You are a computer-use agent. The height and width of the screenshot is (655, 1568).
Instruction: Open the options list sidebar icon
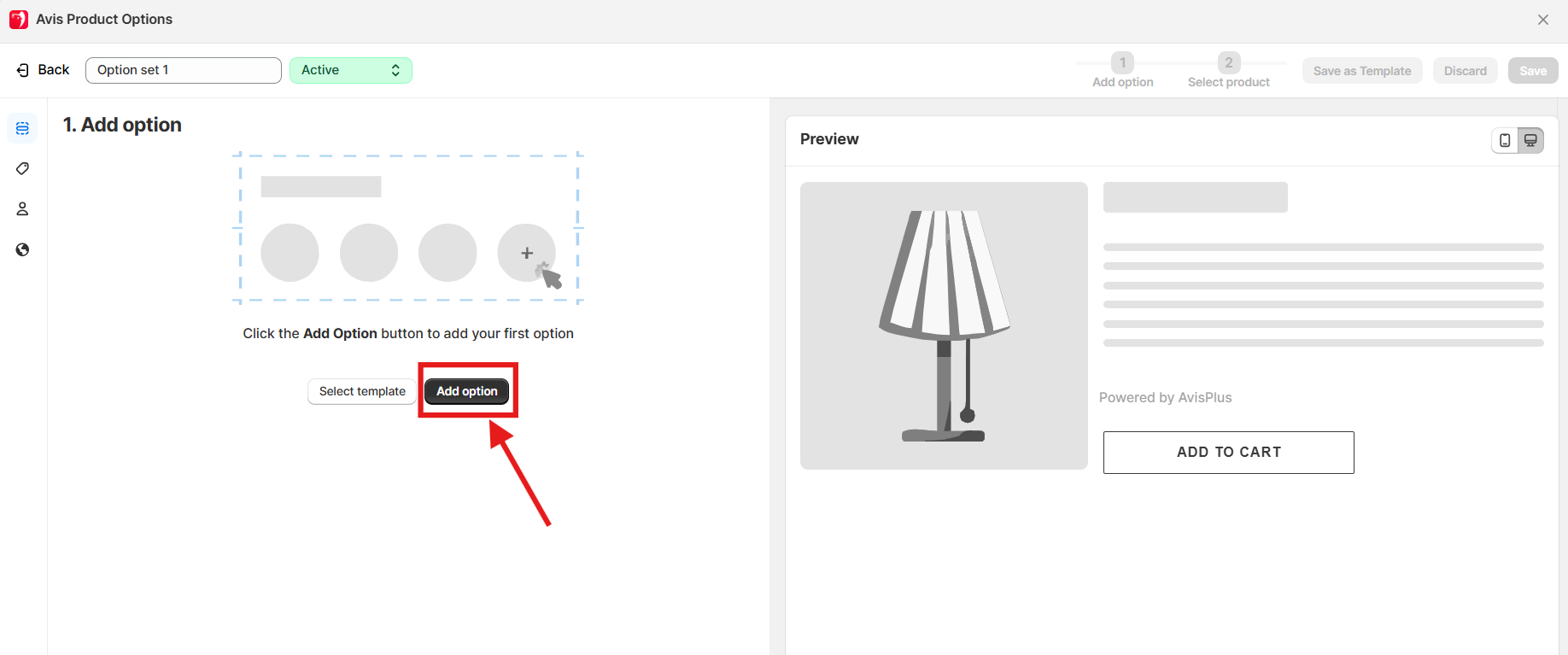(22, 128)
